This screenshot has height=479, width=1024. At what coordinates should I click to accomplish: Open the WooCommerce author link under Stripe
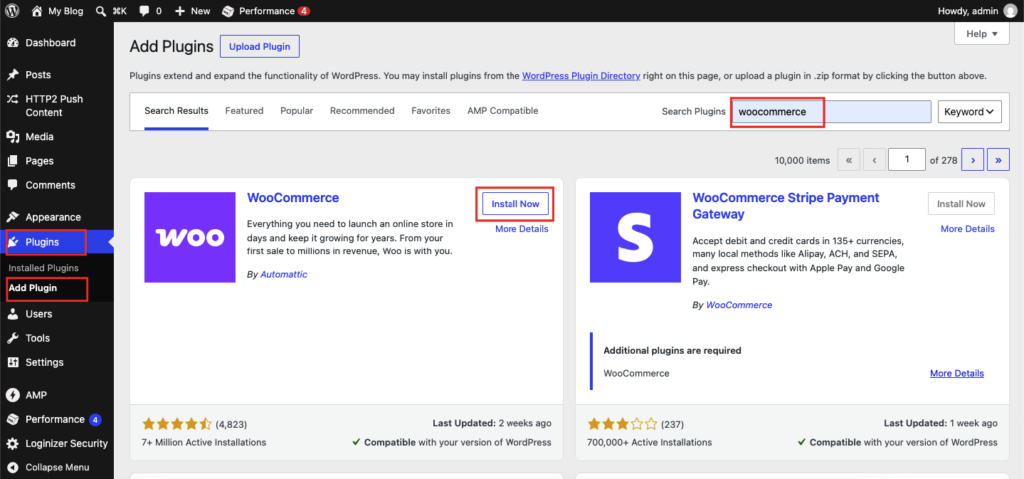click(x=739, y=305)
